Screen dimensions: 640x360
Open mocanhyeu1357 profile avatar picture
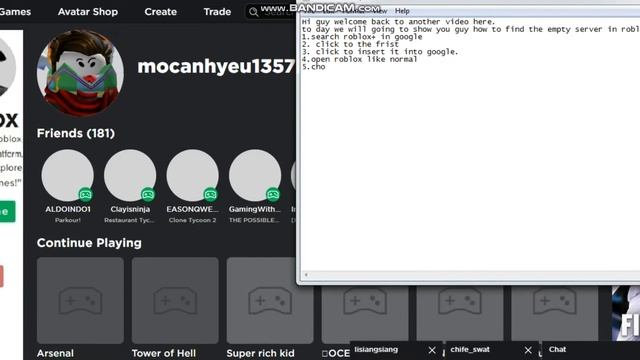80,73
